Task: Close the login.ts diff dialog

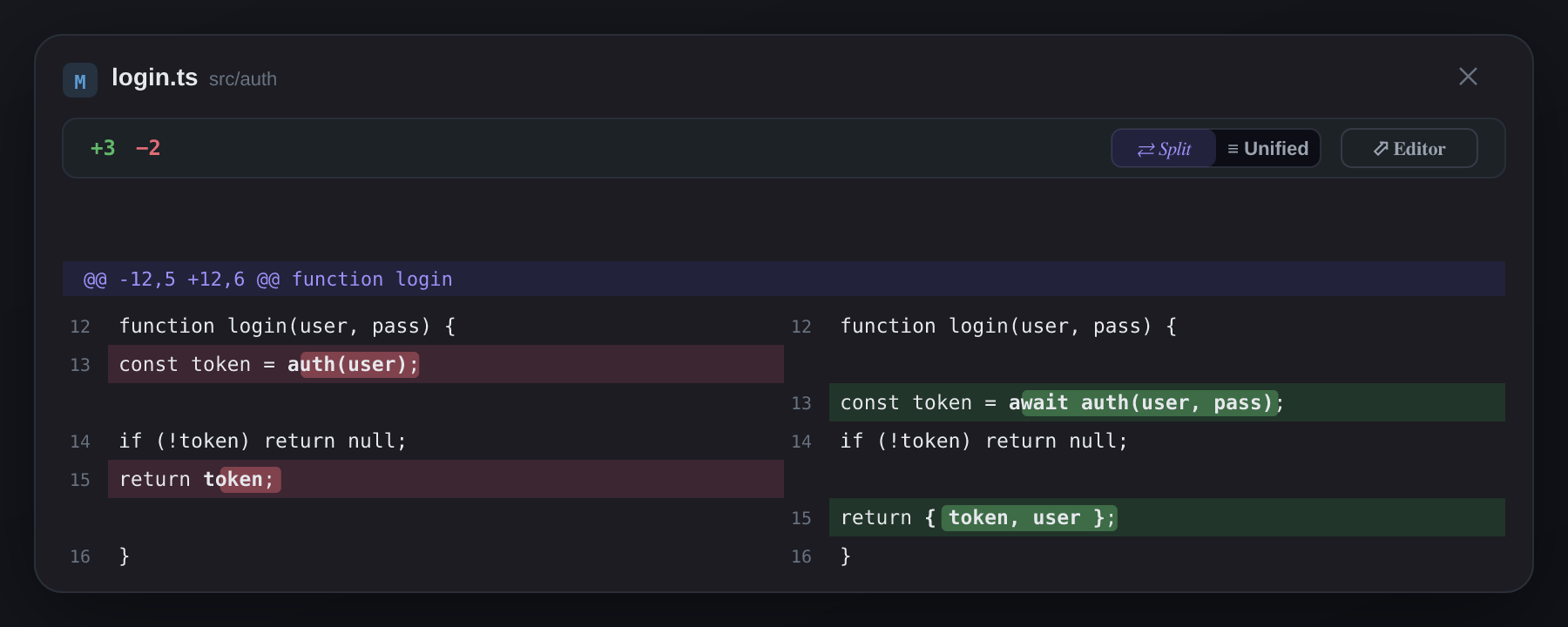Action: coord(1468,77)
